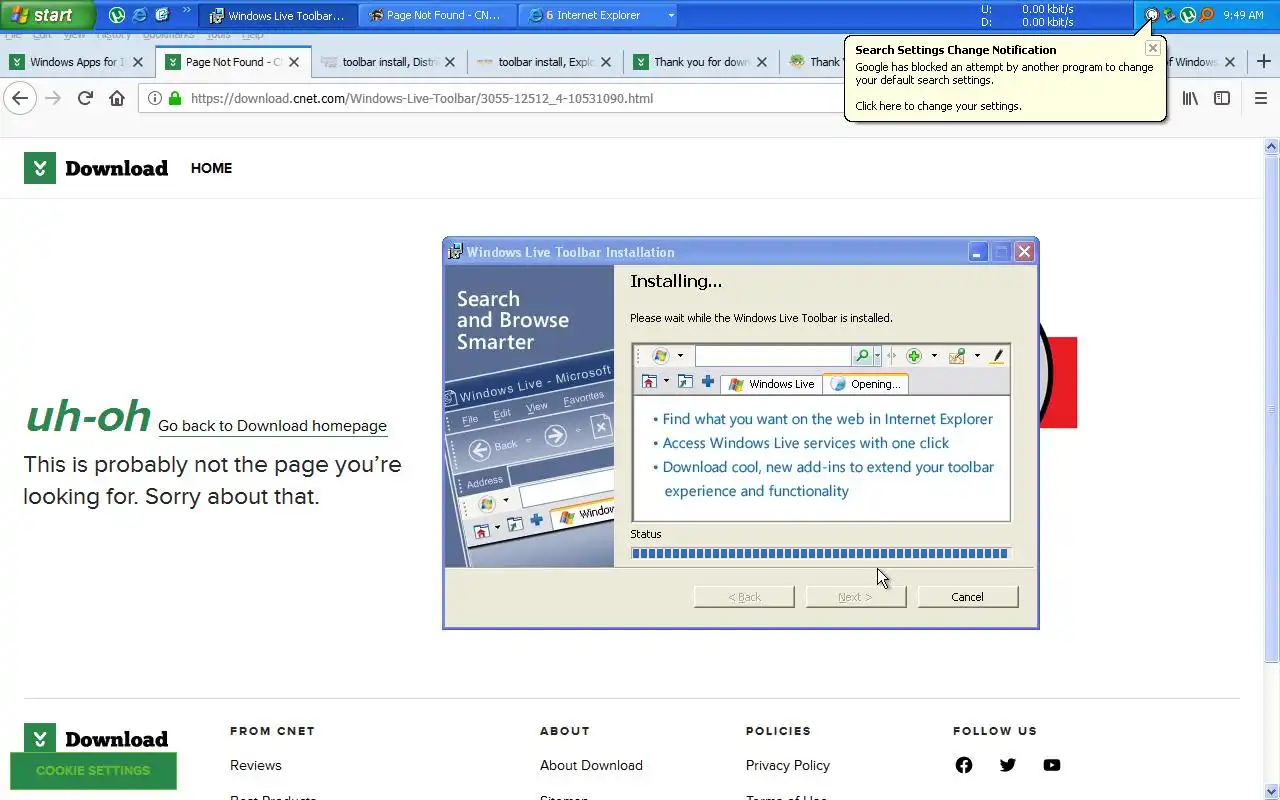Toggle the Firefox sidebar icon
Viewport: 1280px width, 800px height.
click(1222, 98)
